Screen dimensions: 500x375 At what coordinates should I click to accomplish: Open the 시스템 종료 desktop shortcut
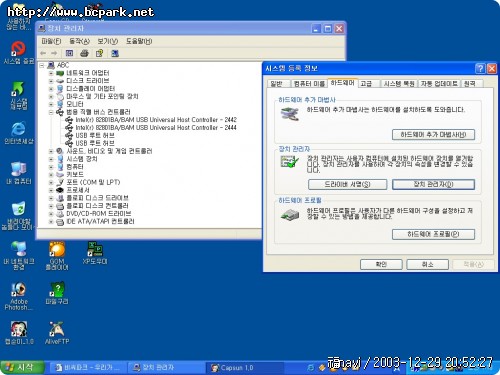(19, 53)
